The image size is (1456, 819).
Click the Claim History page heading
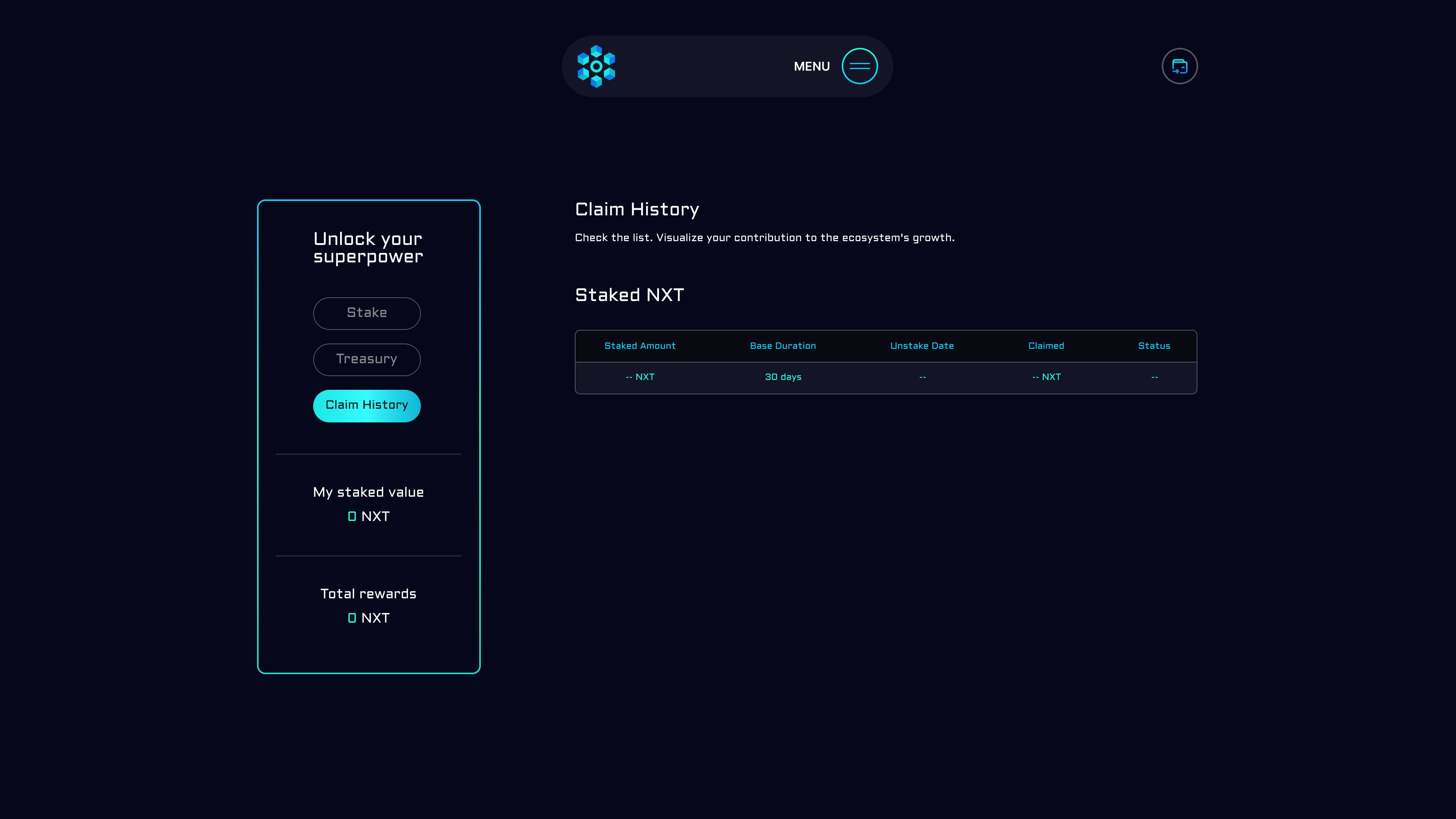pyautogui.click(x=637, y=210)
